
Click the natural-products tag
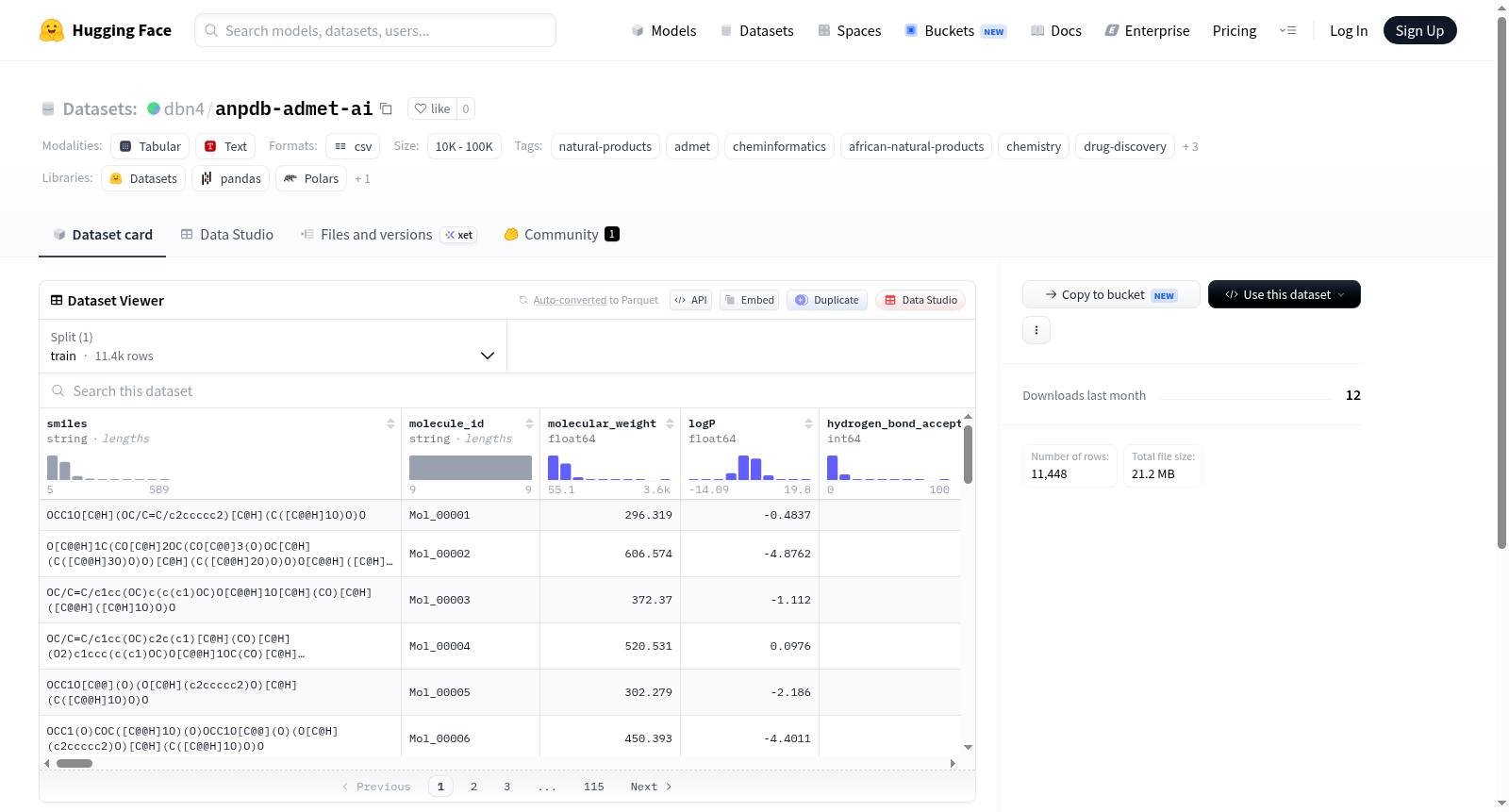coord(605,146)
